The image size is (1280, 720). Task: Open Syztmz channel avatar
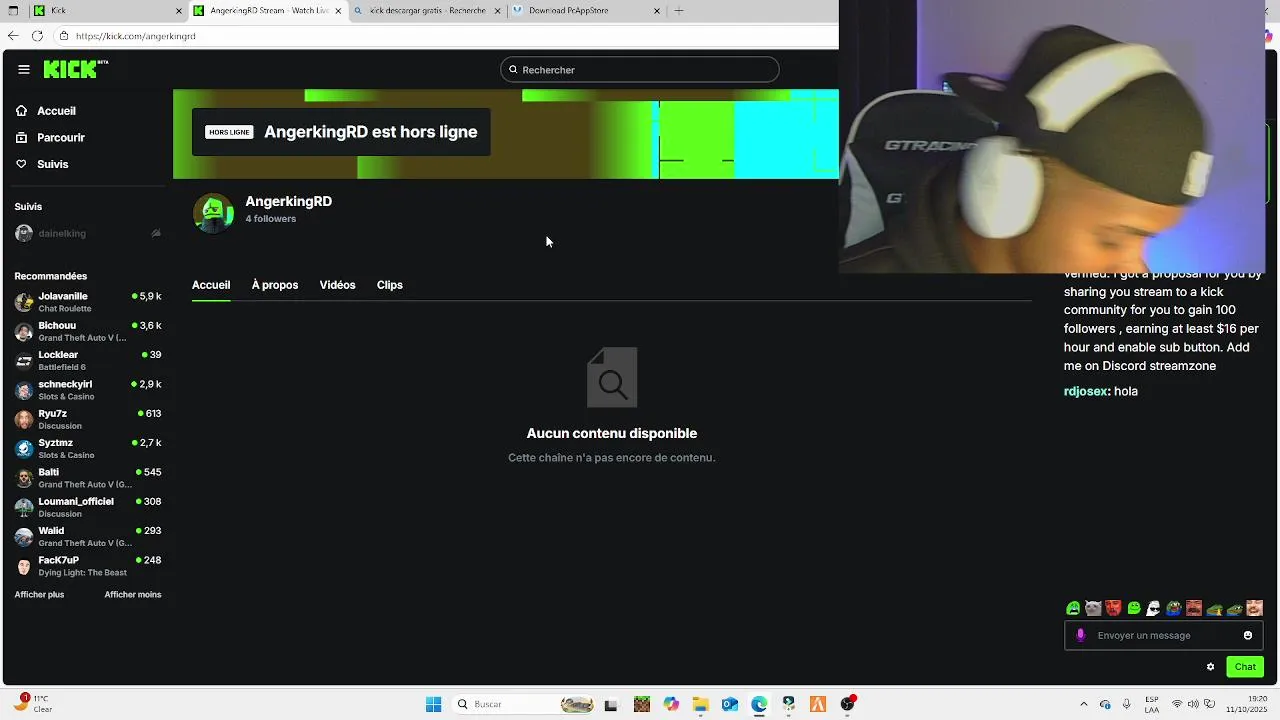click(x=24, y=449)
